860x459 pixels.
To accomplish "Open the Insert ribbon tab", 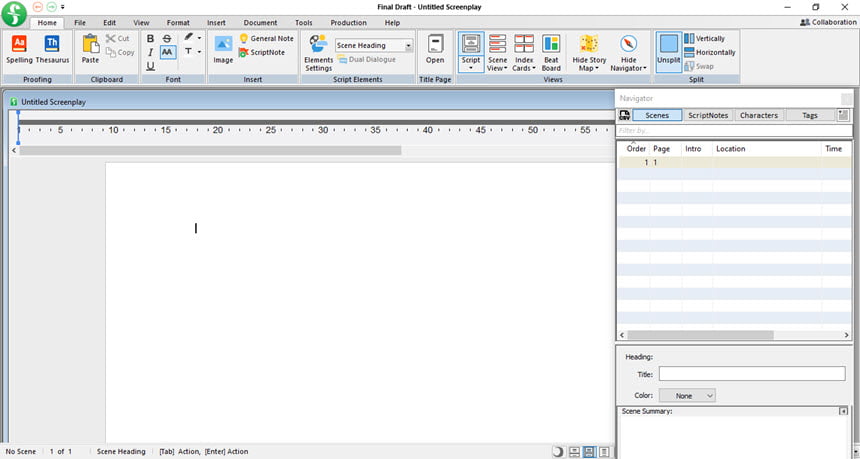I will 217,23.
